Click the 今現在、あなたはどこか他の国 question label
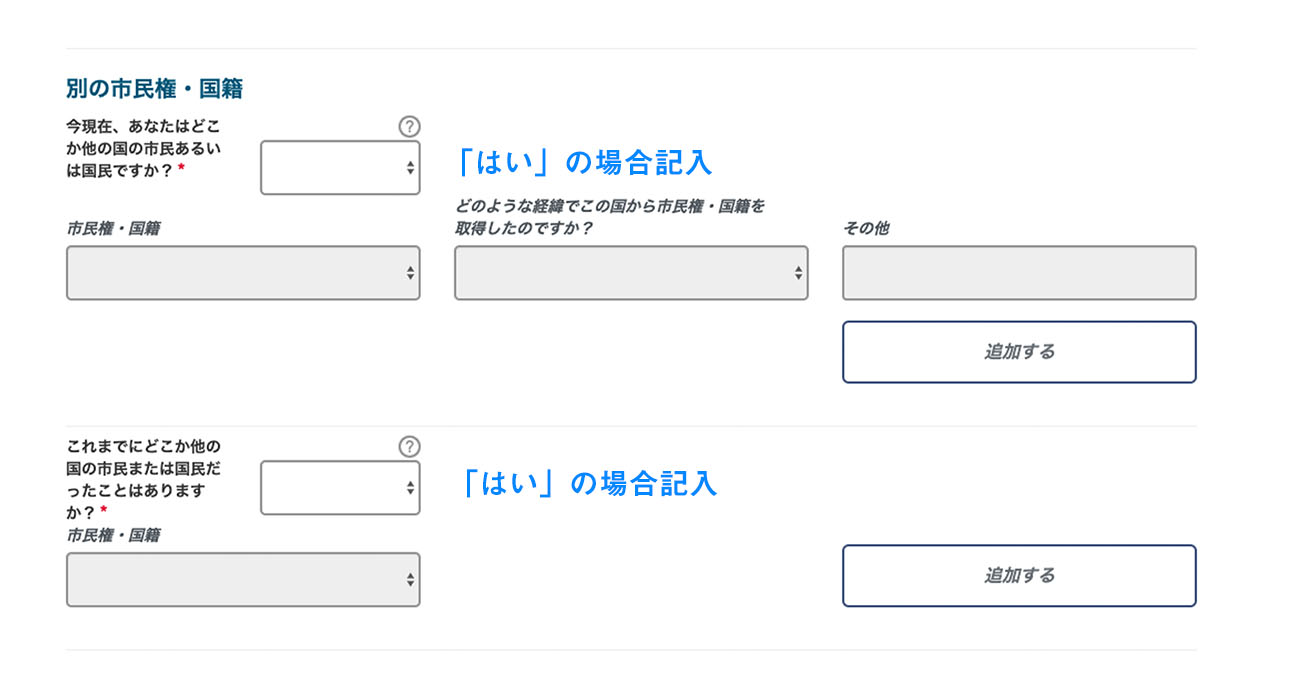 click(143, 148)
